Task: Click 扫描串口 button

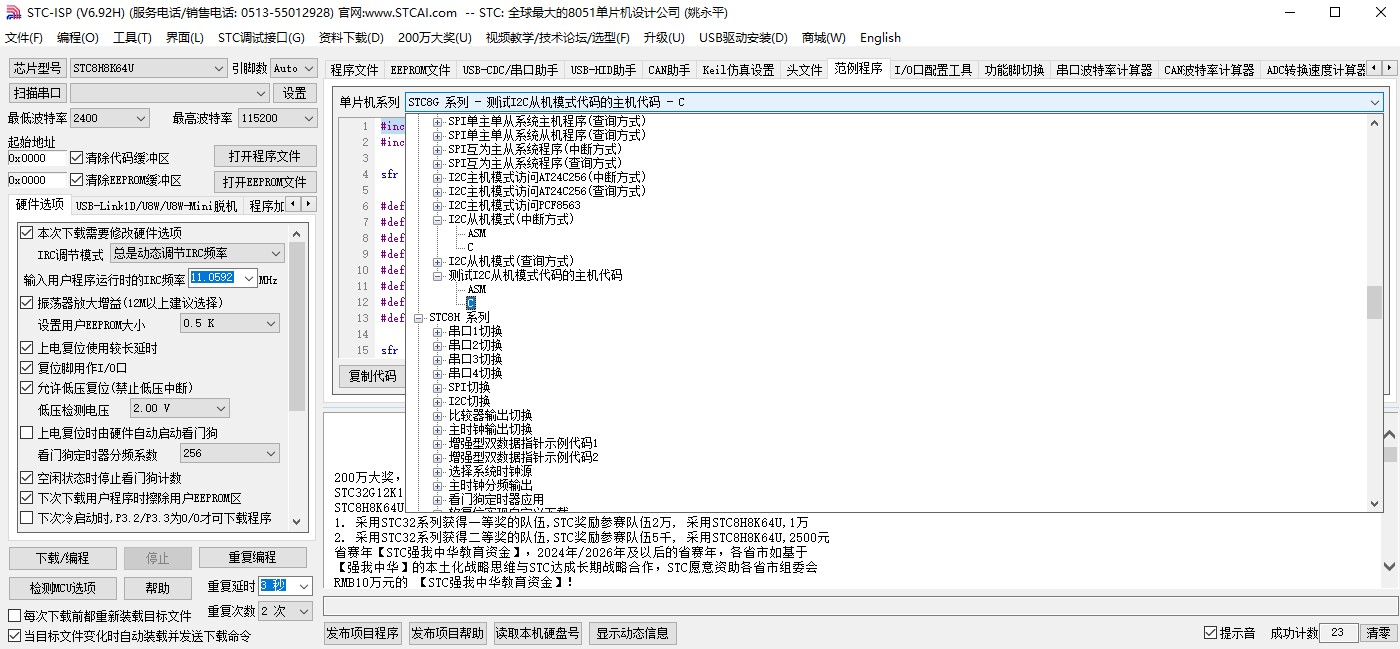Action: tap(38, 93)
